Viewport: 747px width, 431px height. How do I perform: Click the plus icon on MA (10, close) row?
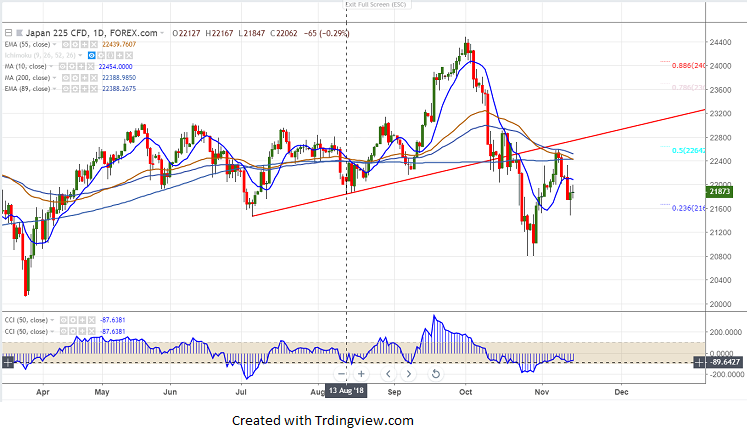[81, 67]
